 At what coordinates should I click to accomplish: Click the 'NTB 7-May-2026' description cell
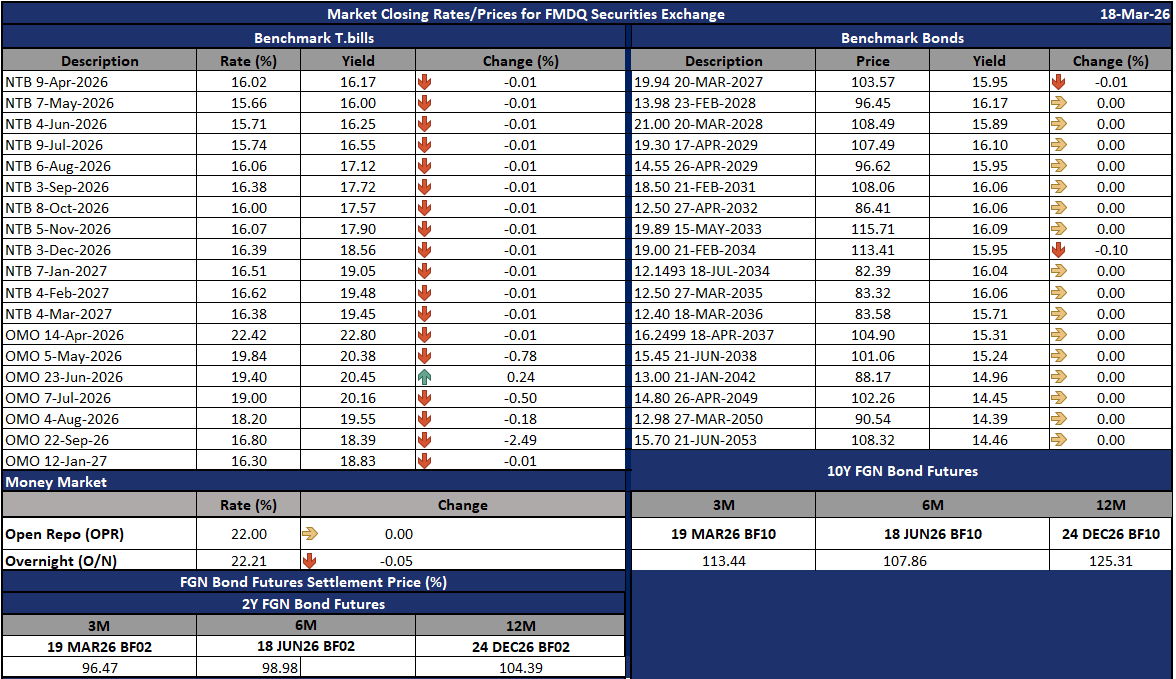[x=99, y=103]
